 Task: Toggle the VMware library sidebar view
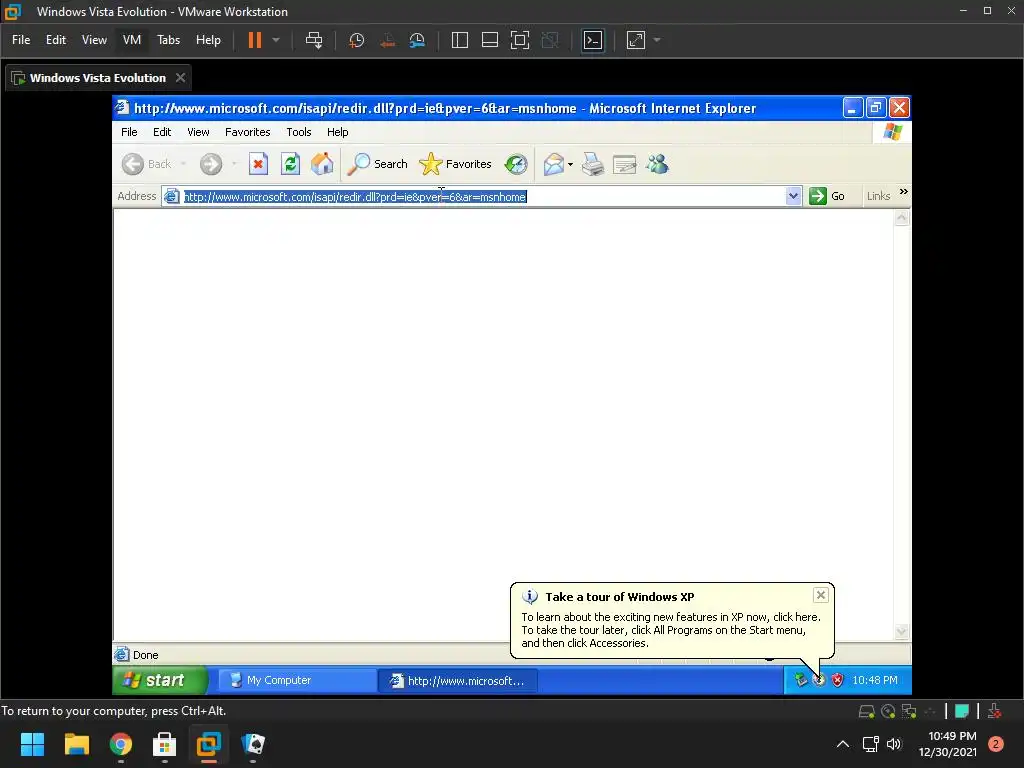pyautogui.click(x=460, y=40)
